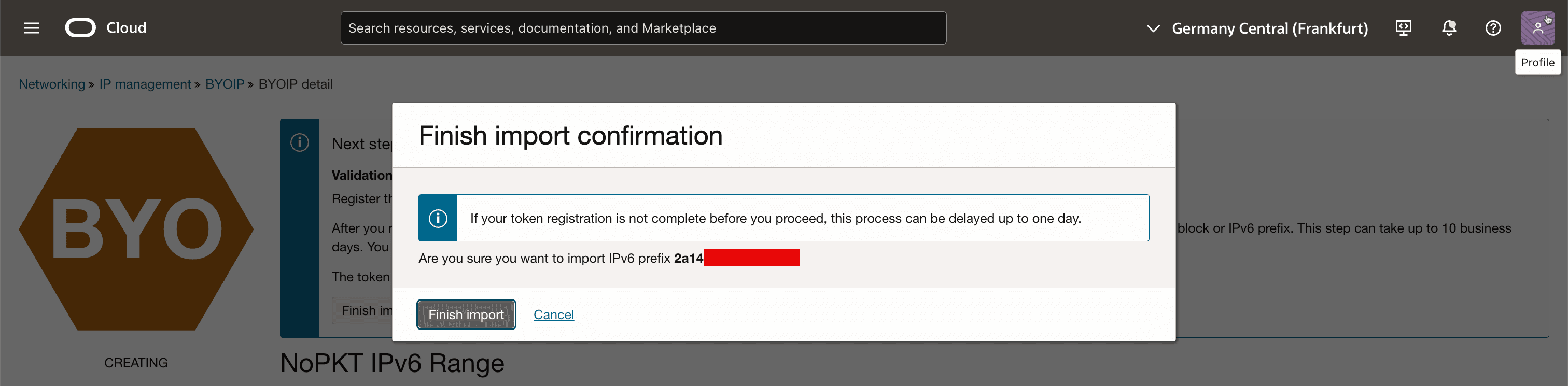
Task: Open the help question mark icon
Action: click(1493, 28)
